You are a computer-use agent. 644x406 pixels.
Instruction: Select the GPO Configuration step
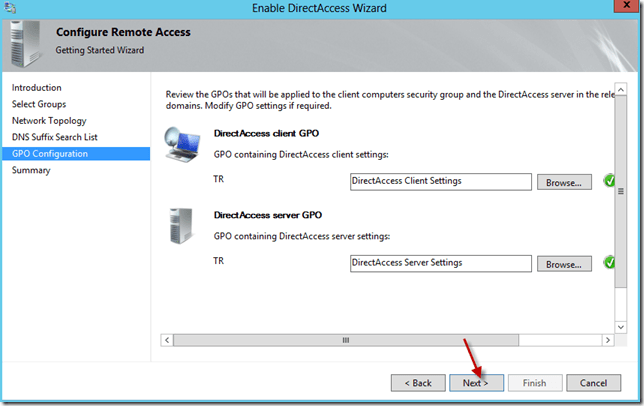point(50,154)
